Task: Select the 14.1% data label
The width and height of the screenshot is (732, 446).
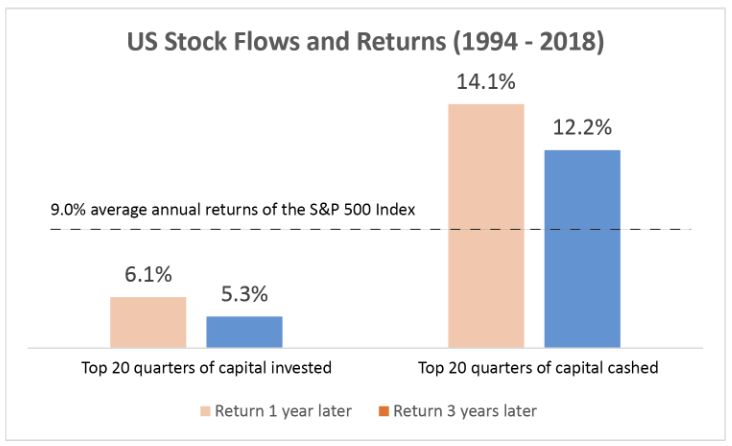Action: (x=486, y=83)
